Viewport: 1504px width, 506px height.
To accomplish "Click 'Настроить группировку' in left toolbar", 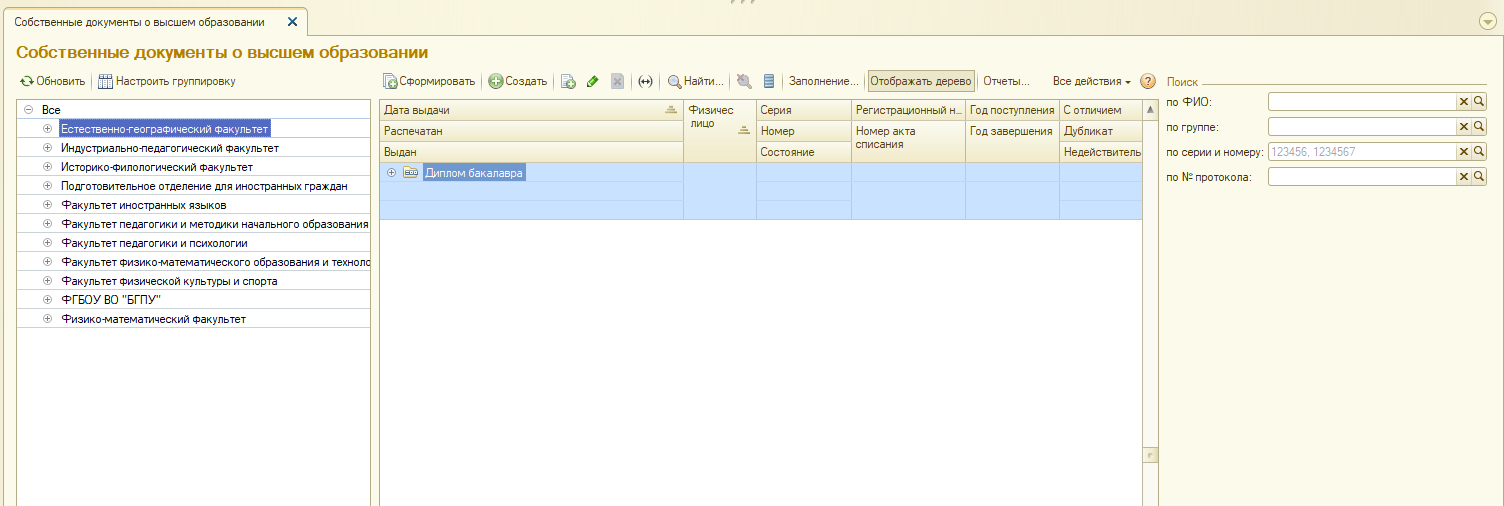I will pos(167,82).
